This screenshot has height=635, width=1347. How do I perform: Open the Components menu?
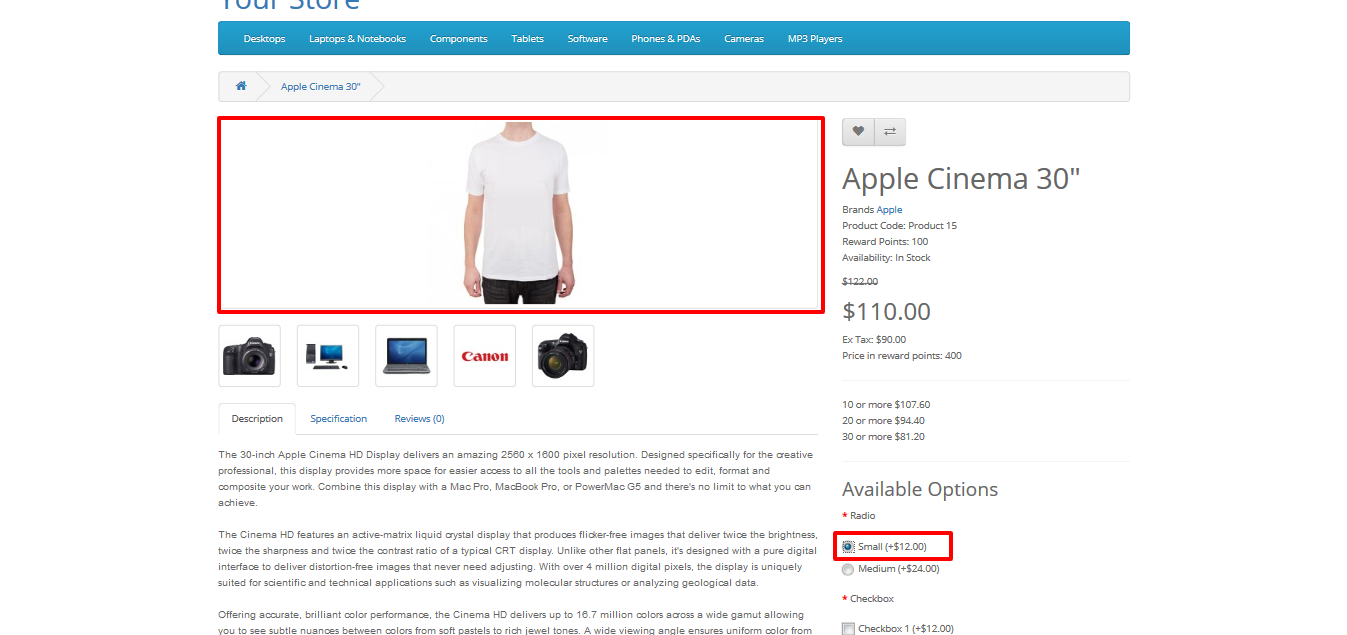pyautogui.click(x=459, y=39)
